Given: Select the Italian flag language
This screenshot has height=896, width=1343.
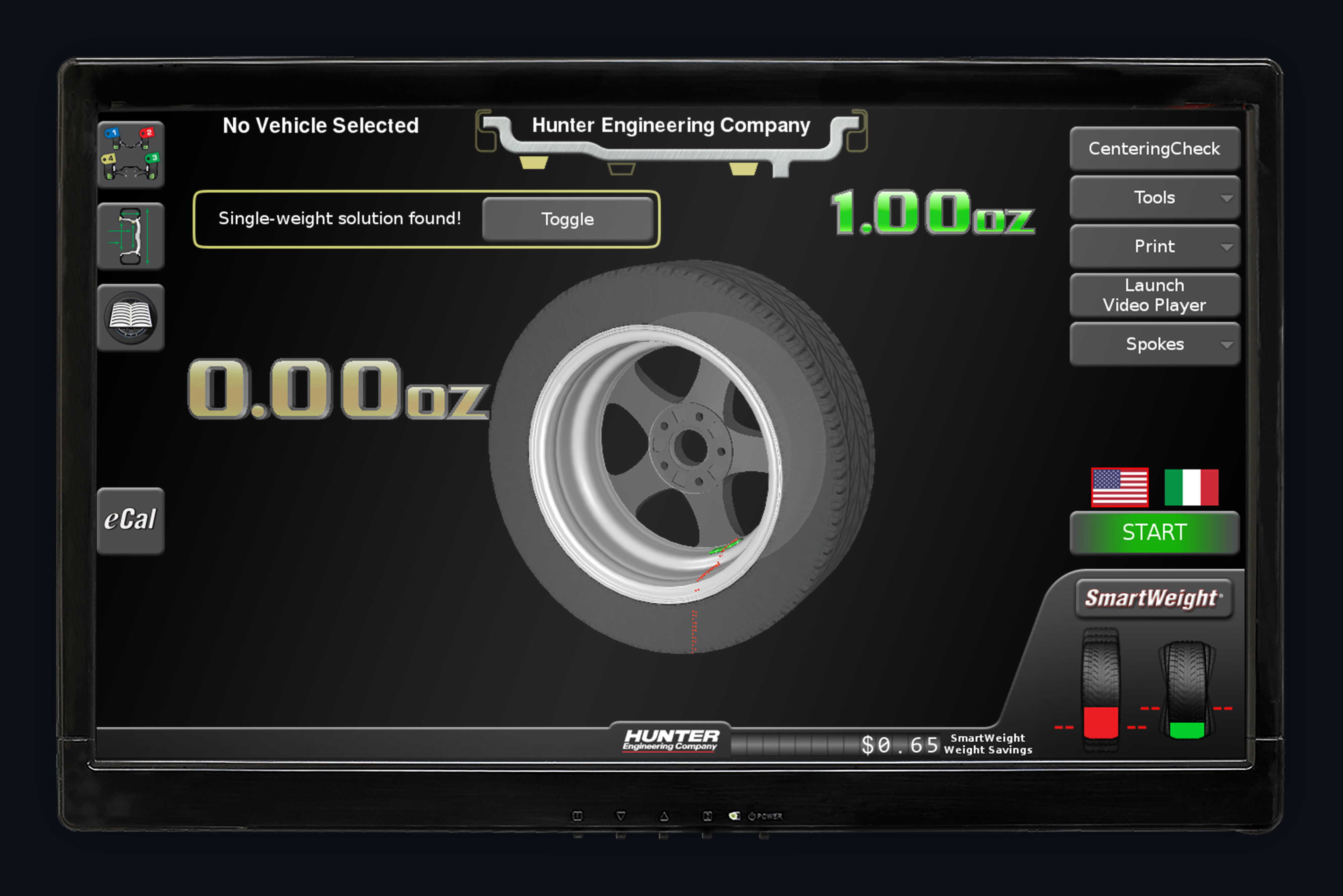Looking at the screenshot, I should 1192,487.
